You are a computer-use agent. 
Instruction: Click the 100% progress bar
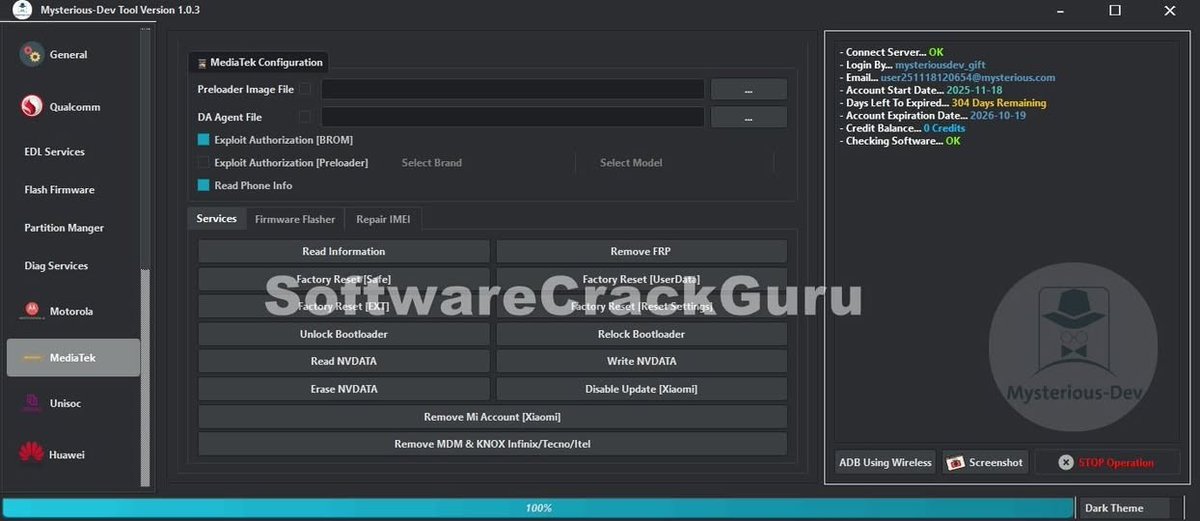538,508
